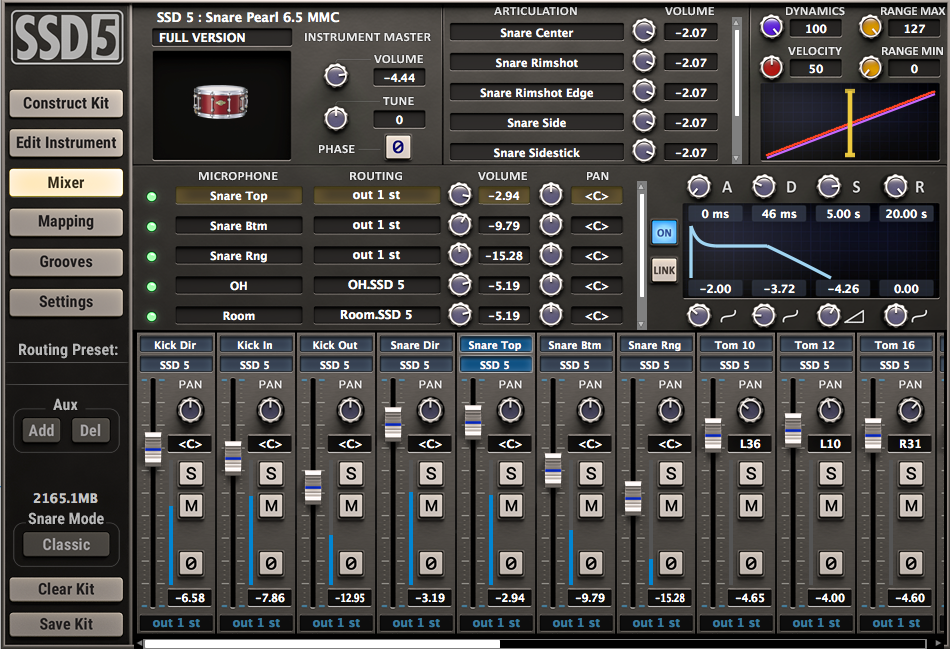This screenshot has width=950, height=649.
Task: Click the Snare Top microphone pan knob
Action: (551, 195)
